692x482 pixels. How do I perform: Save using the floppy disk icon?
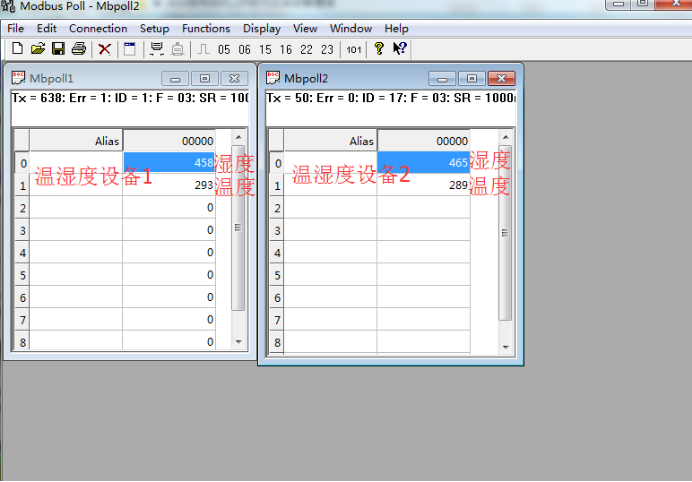pos(58,49)
